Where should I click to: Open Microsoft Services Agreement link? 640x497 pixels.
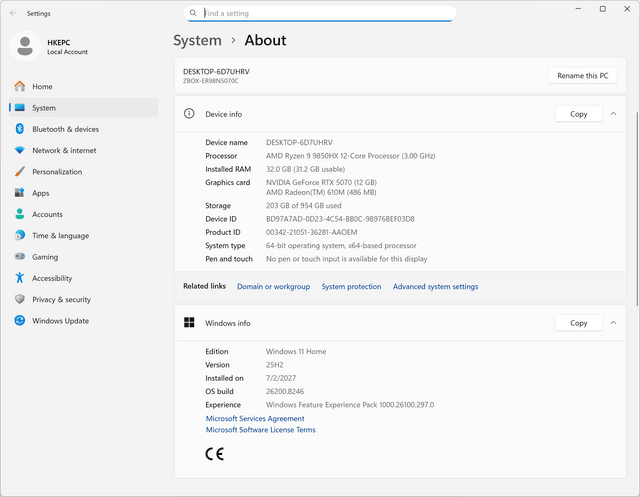coord(255,418)
